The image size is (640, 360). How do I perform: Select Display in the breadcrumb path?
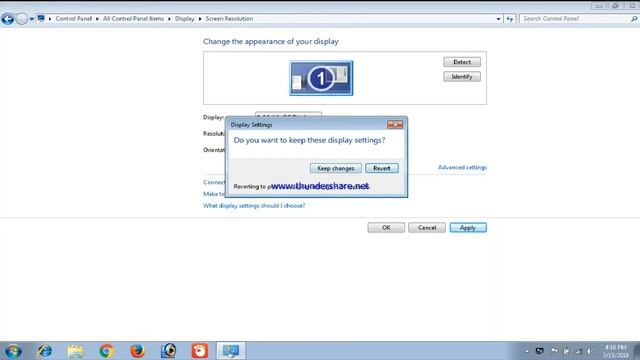pos(184,19)
